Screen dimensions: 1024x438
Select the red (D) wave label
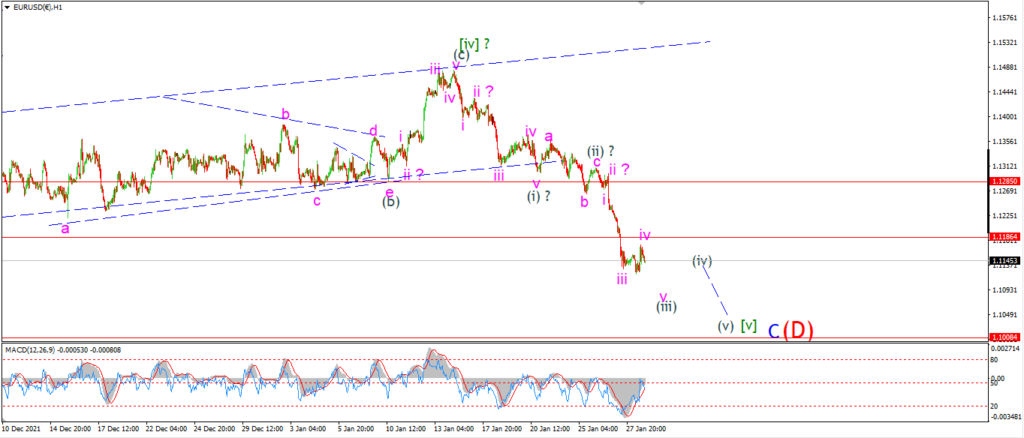tap(797, 331)
